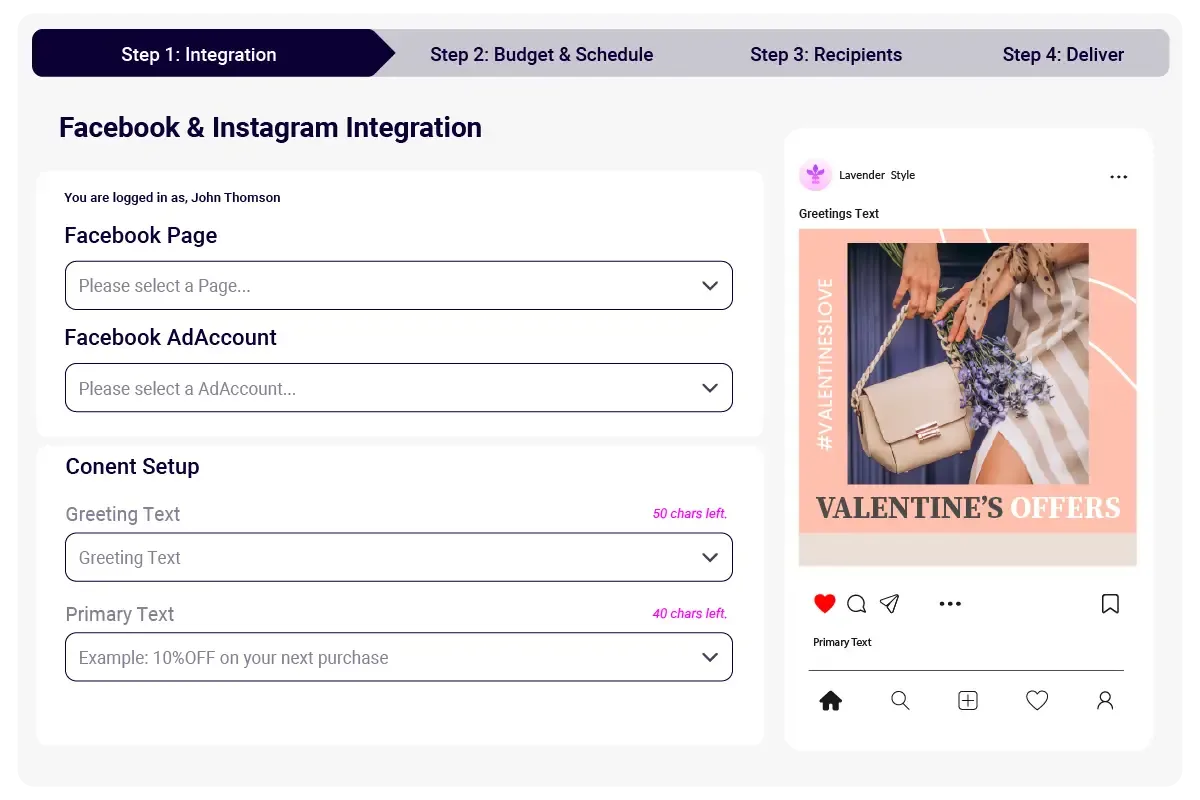Screen dimensions: 1200x800
Task: Click the "40 chars left." counter
Action: [x=690, y=614]
